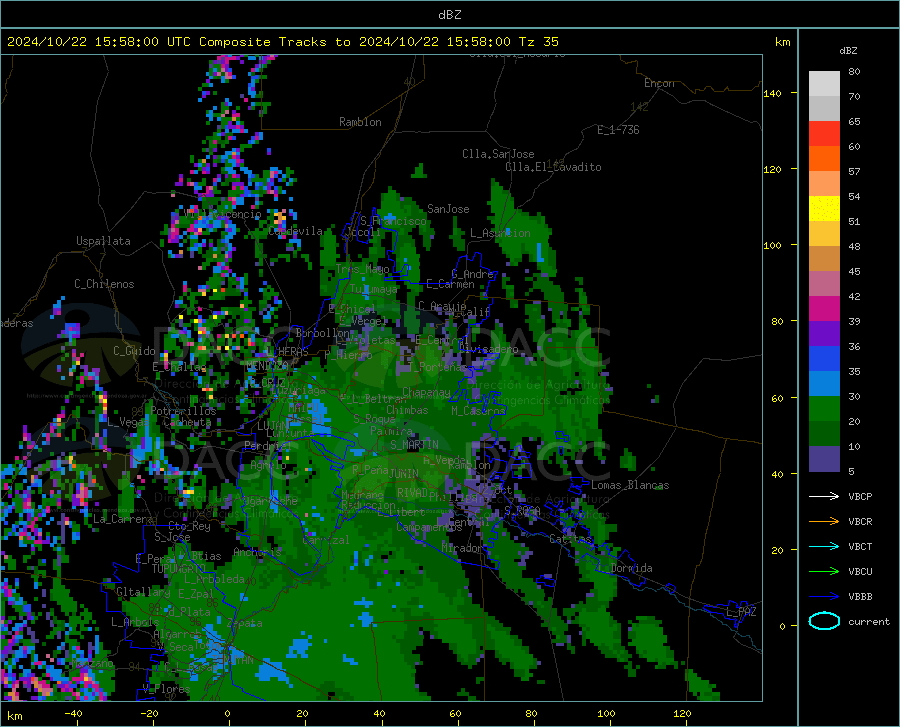Viewport: 900px width, 727px height.
Task: Select the tan 45-48 dBZ swatch
Action: [824, 259]
